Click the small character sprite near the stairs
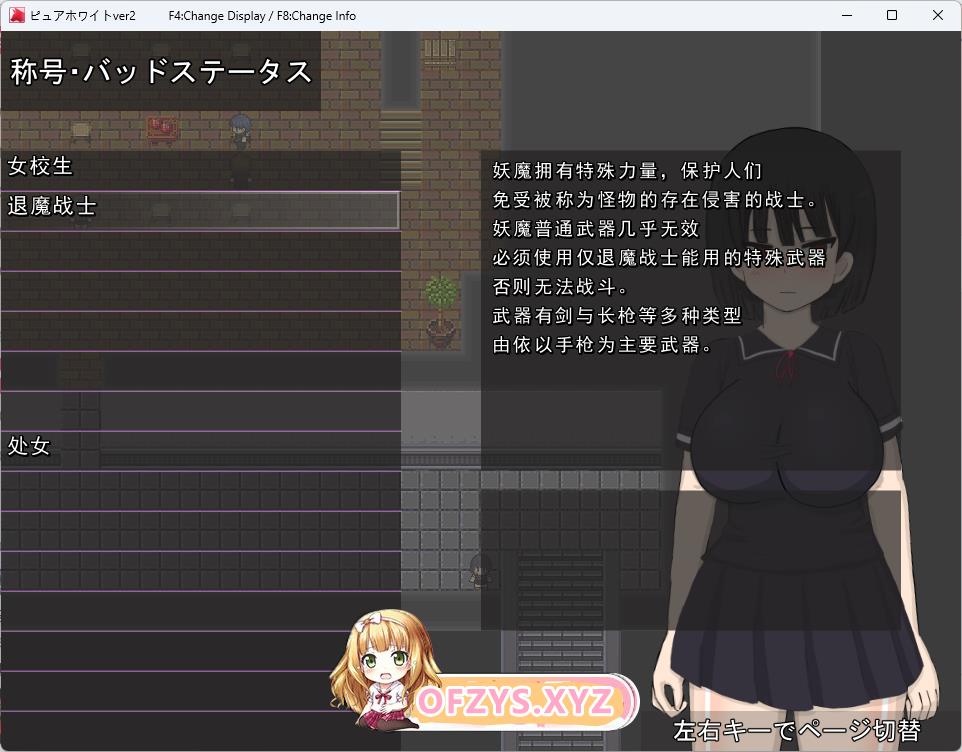This screenshot has width=962, height=752. [x=480, y=569]
